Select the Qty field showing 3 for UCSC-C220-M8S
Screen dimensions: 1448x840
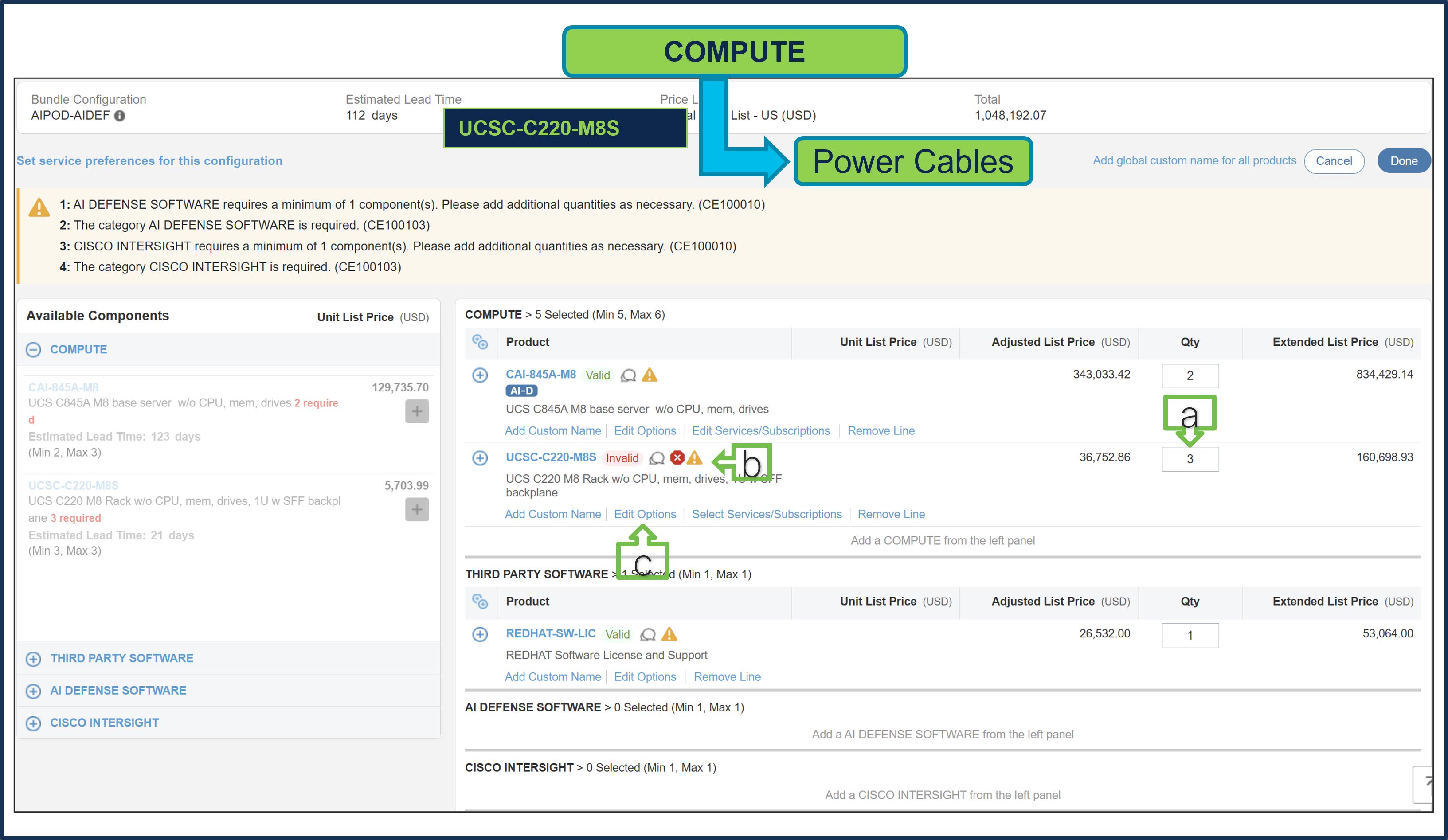(x=1190, y=459)
